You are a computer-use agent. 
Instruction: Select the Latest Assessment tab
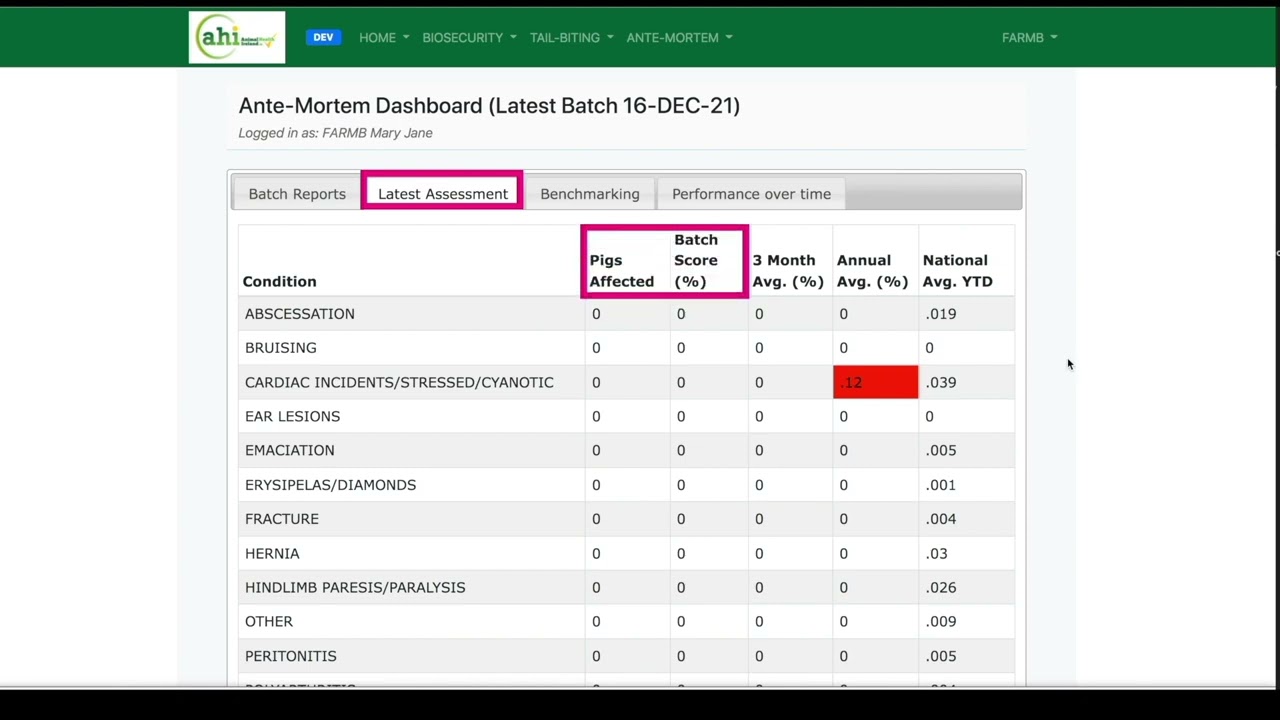pos(442,194)
